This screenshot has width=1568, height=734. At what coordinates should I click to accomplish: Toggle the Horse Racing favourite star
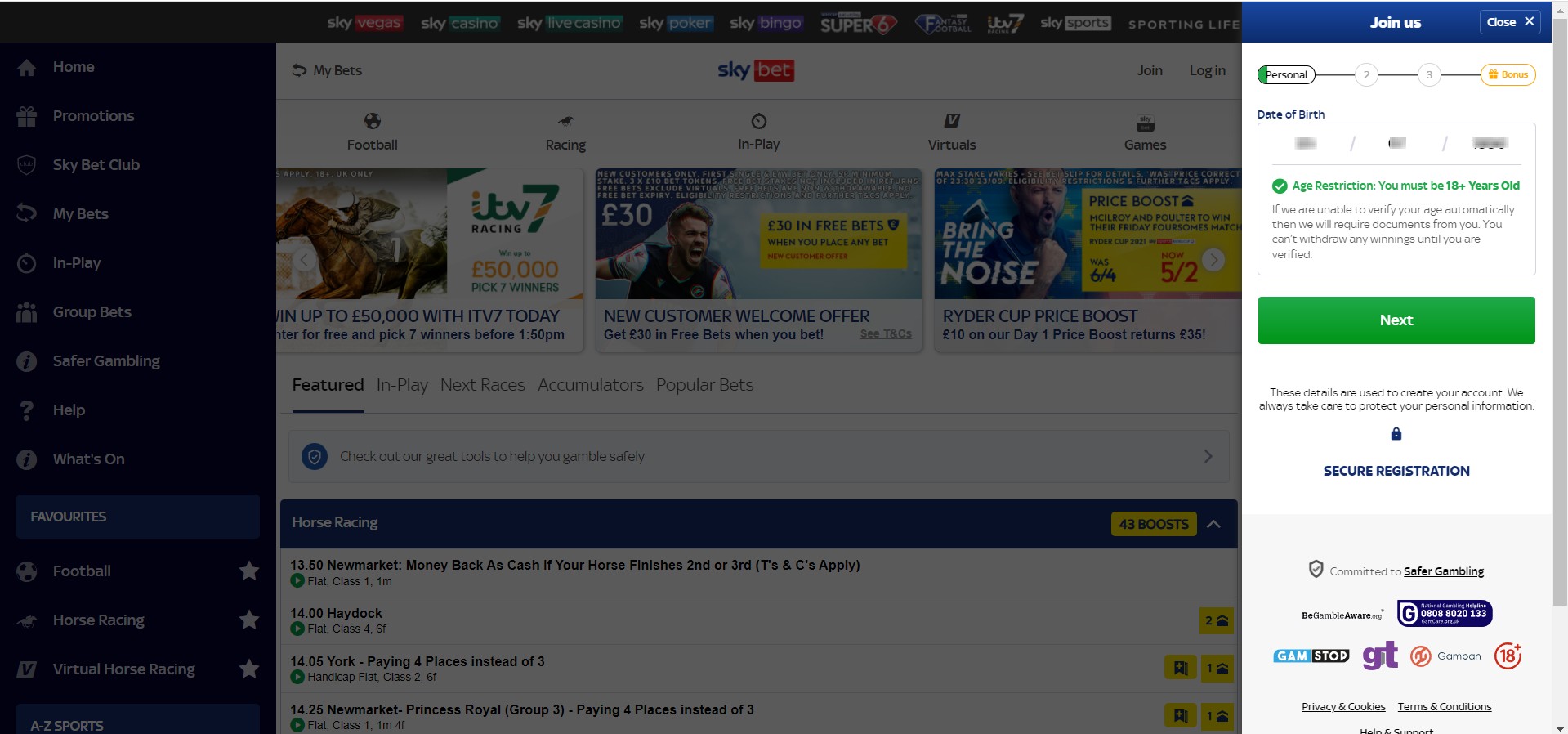pyautogui.click(x=249, y=620)
